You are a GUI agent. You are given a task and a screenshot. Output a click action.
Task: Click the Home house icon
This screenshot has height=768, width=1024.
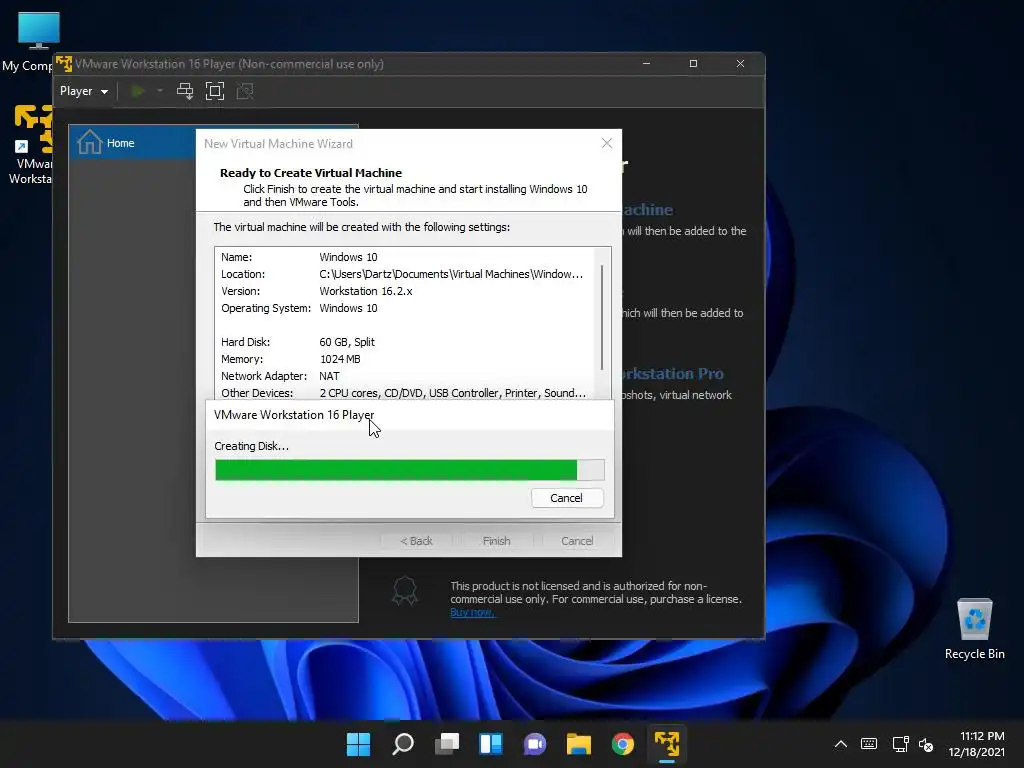coord(89,142)
